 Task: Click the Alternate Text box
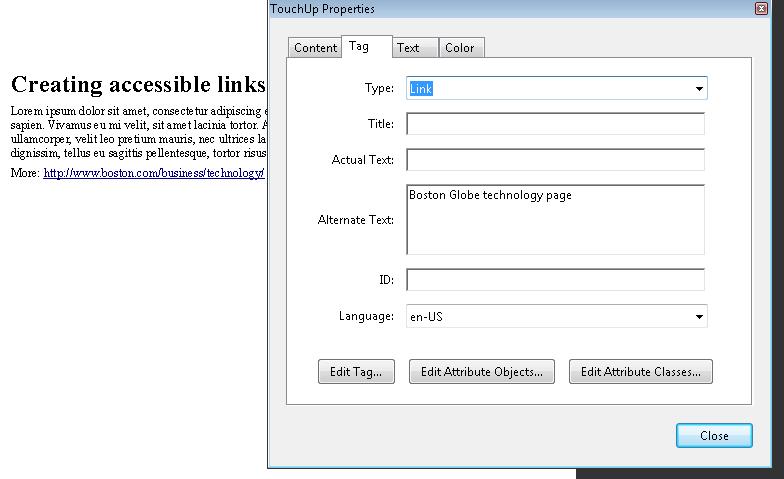(555, 219)
